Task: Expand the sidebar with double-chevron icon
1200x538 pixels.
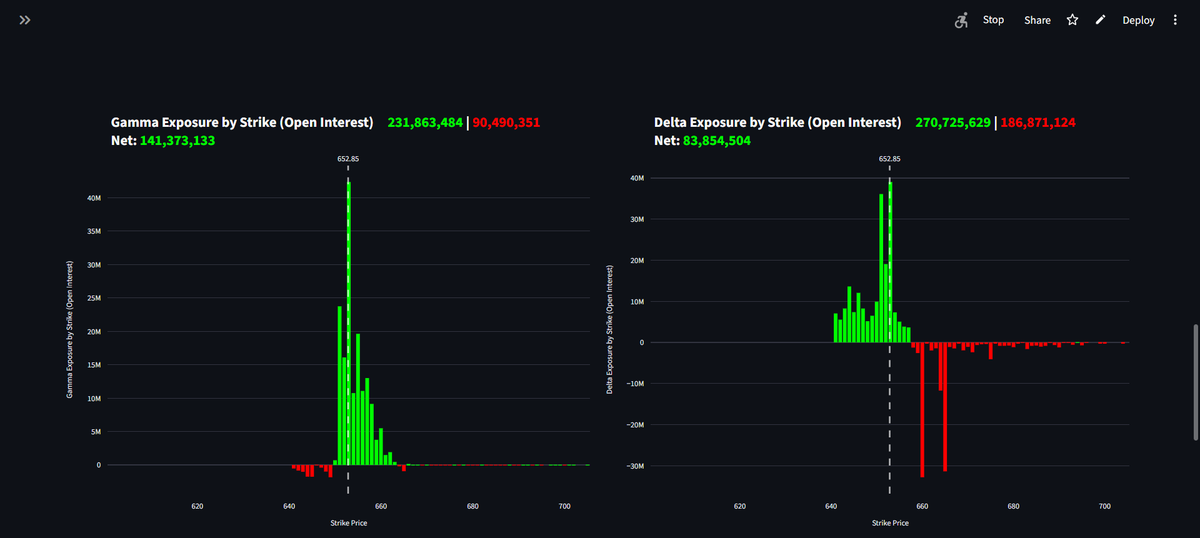Action: coord(25,20)
